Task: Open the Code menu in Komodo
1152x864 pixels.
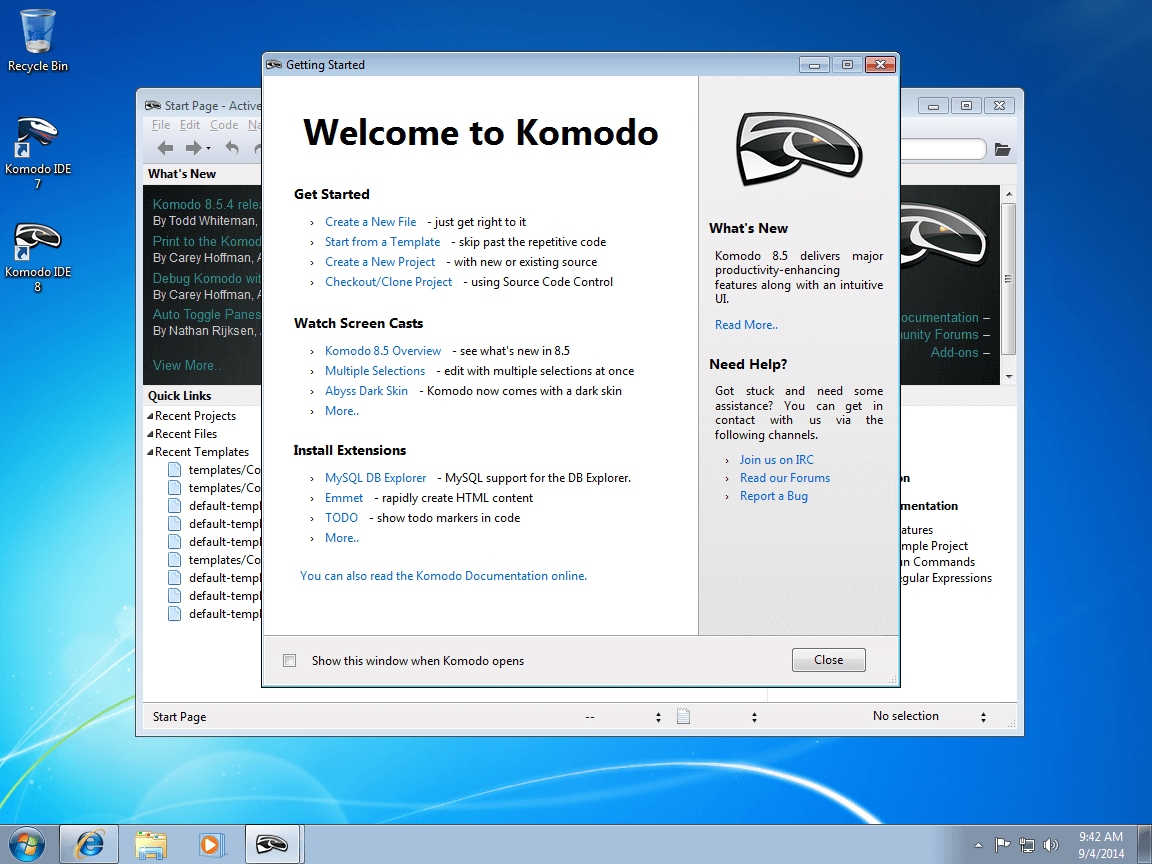Action: click(x=224, y=125)
